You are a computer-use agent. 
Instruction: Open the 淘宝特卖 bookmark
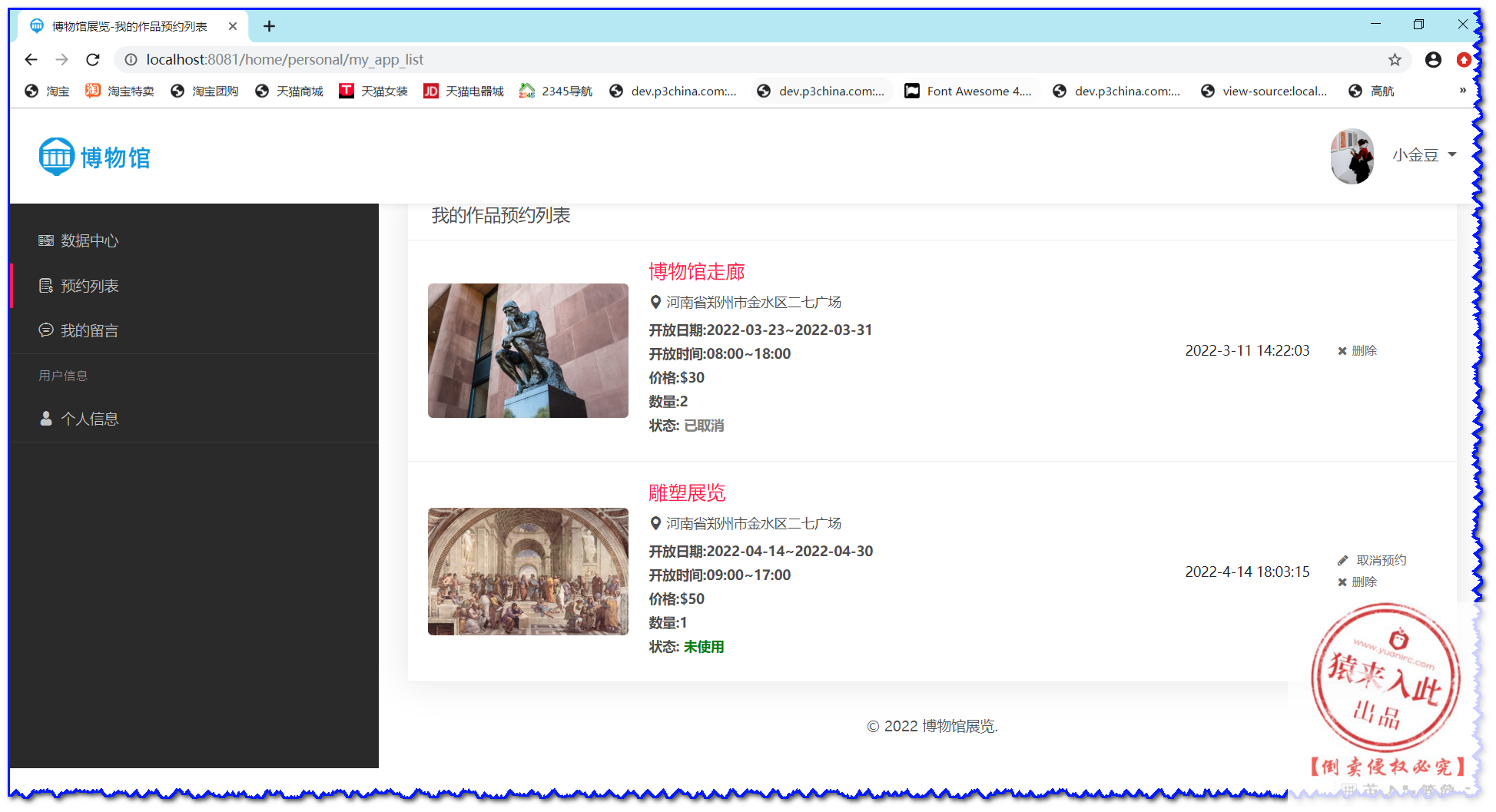(x=119, y=91)
